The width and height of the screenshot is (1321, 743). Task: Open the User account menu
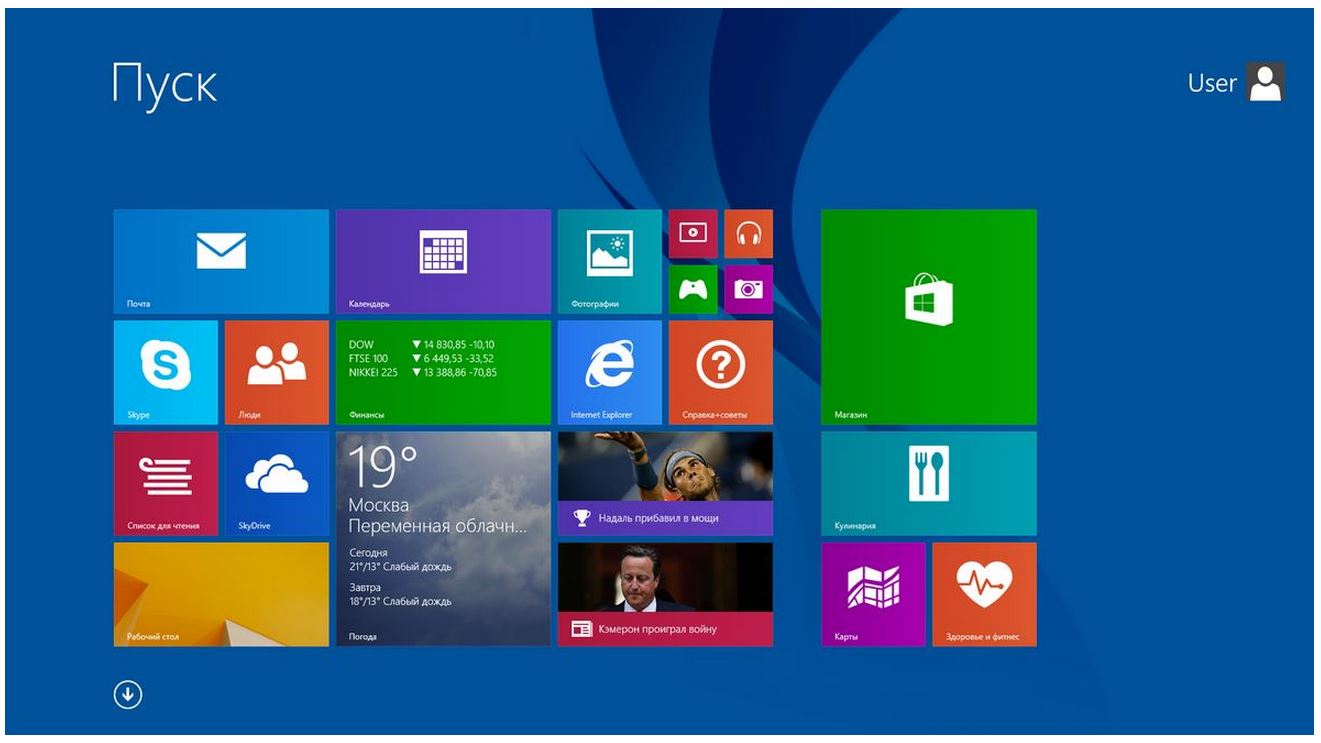click(x=1236, y=83)
